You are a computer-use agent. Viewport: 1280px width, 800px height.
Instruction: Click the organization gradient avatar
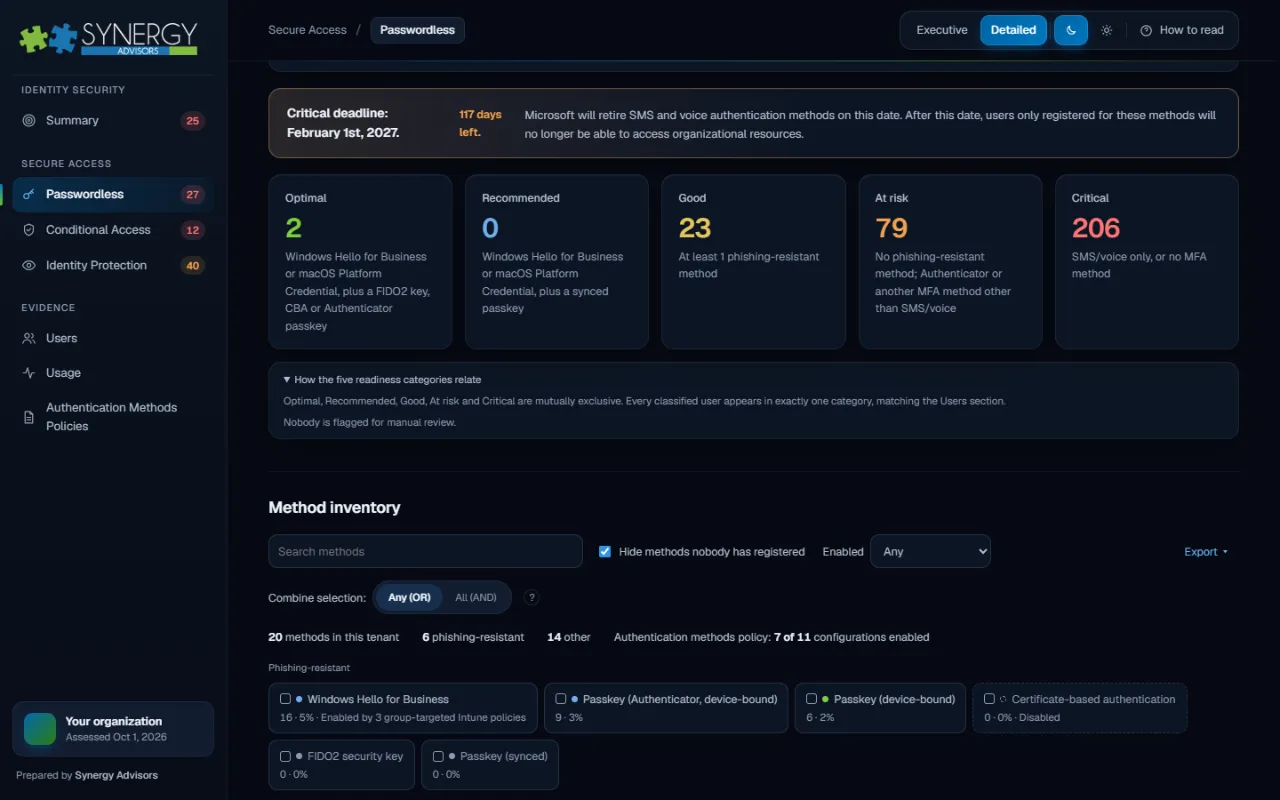tap(40, 729)
